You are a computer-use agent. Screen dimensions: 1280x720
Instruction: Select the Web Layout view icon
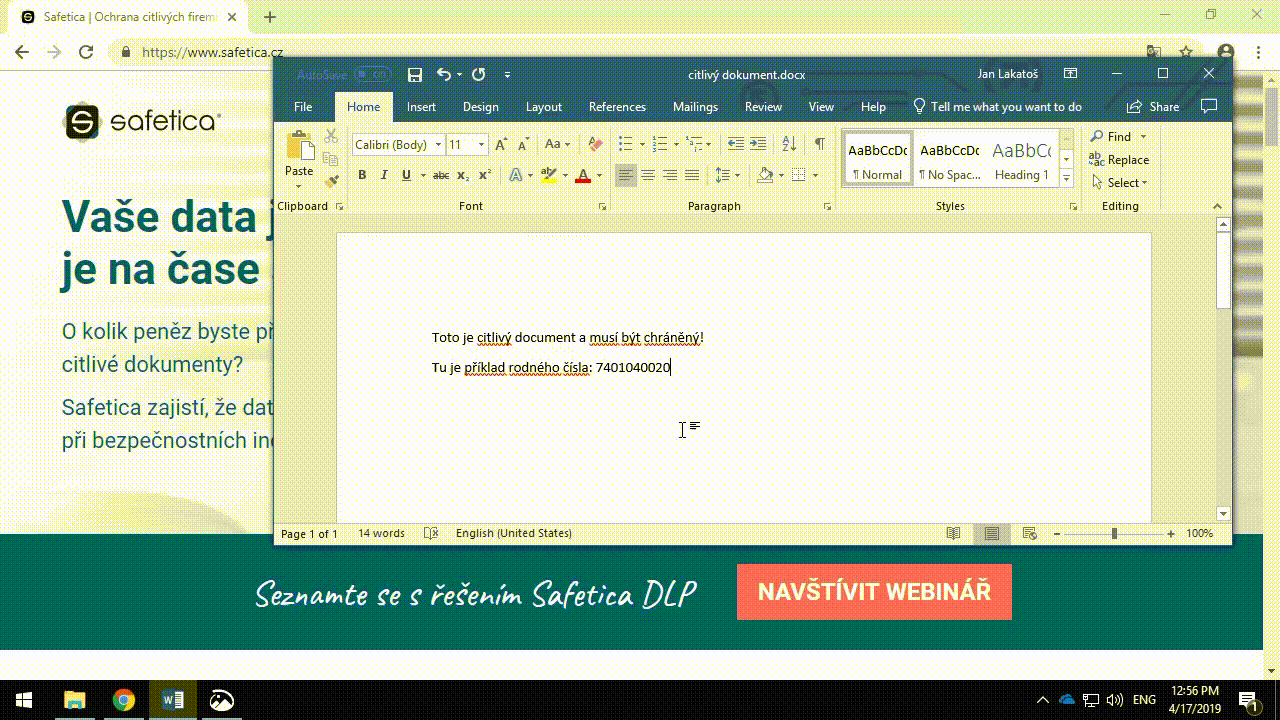pyautogui.click(x=1029, y=534)
